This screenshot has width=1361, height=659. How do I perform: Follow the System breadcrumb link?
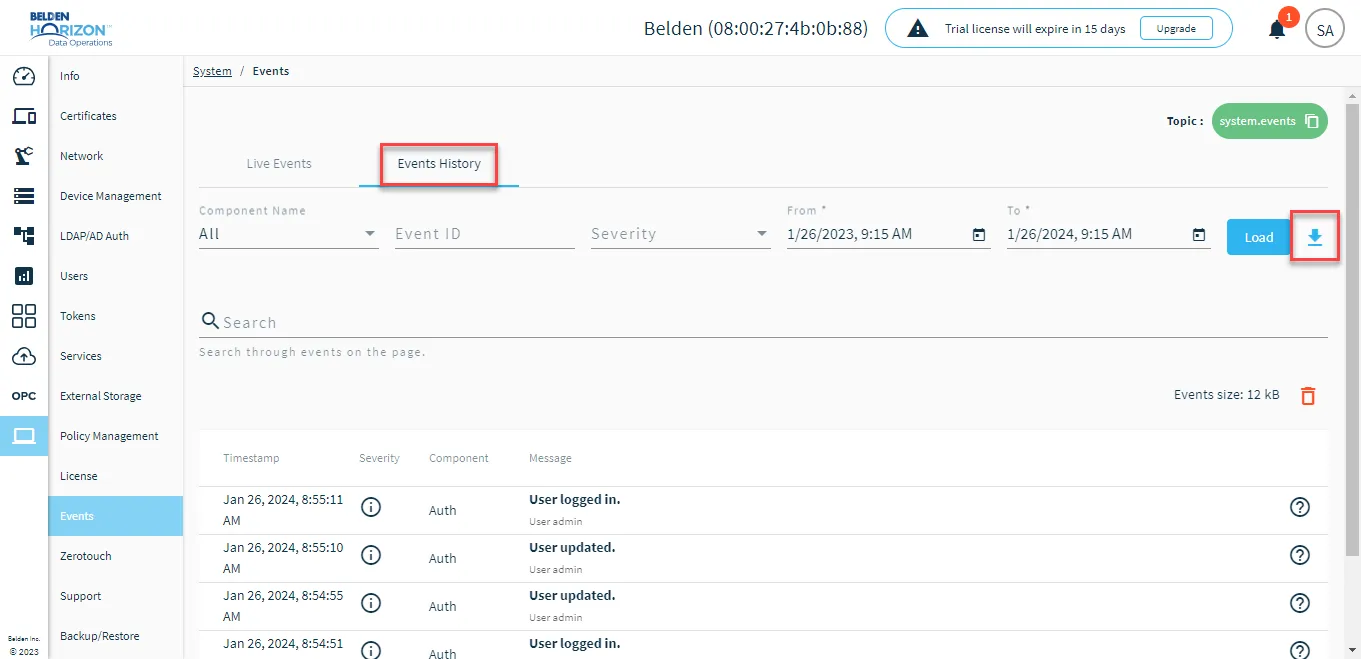click(x=212, y=71)
